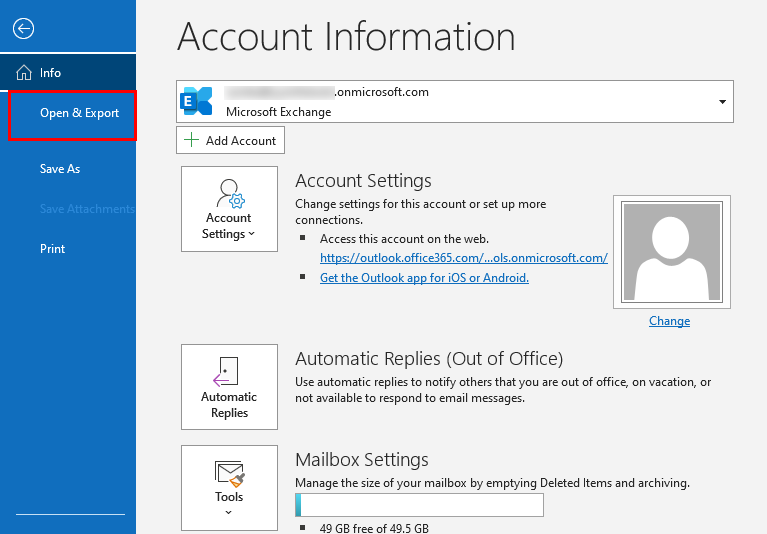Click the mailbox storage usage bar
Image resolution: width=767 pixels, height=534 pixels.
[419, 505]
